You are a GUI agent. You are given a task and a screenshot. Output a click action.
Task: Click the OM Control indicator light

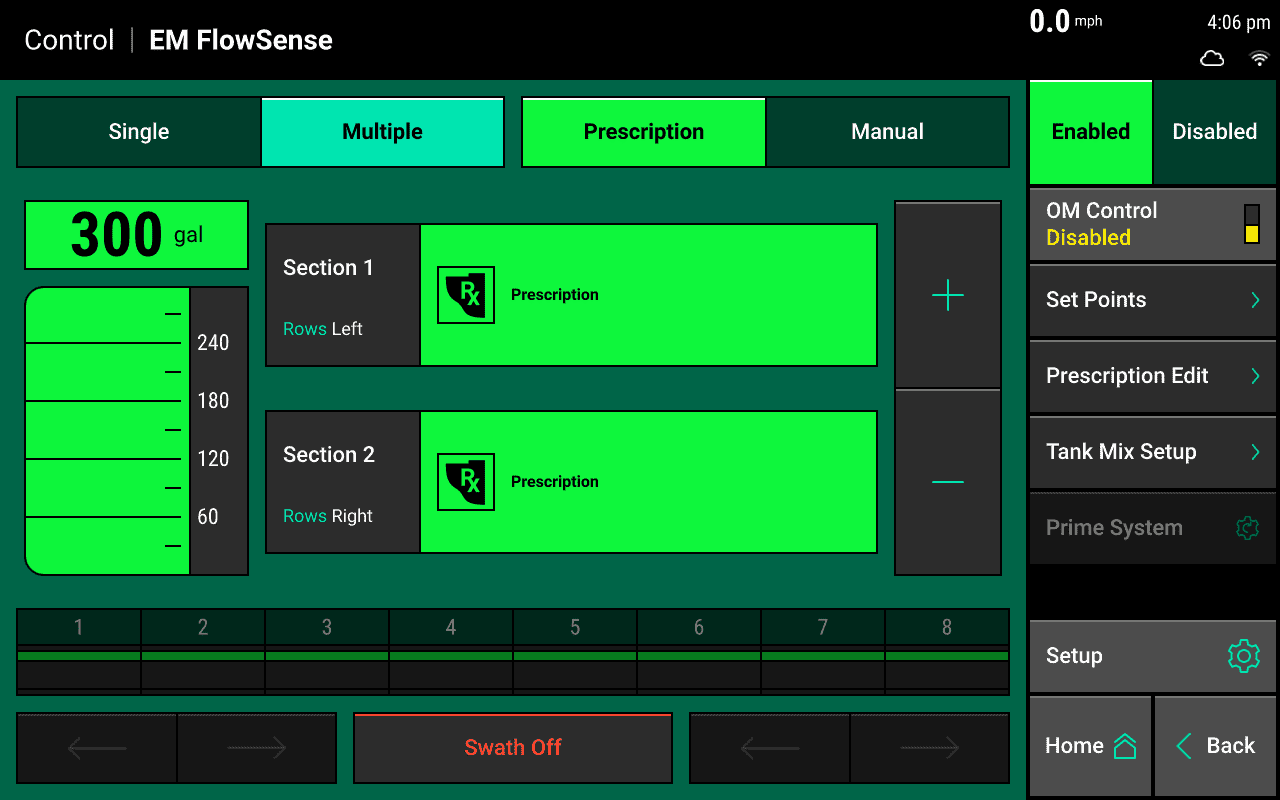(1252, 224)
